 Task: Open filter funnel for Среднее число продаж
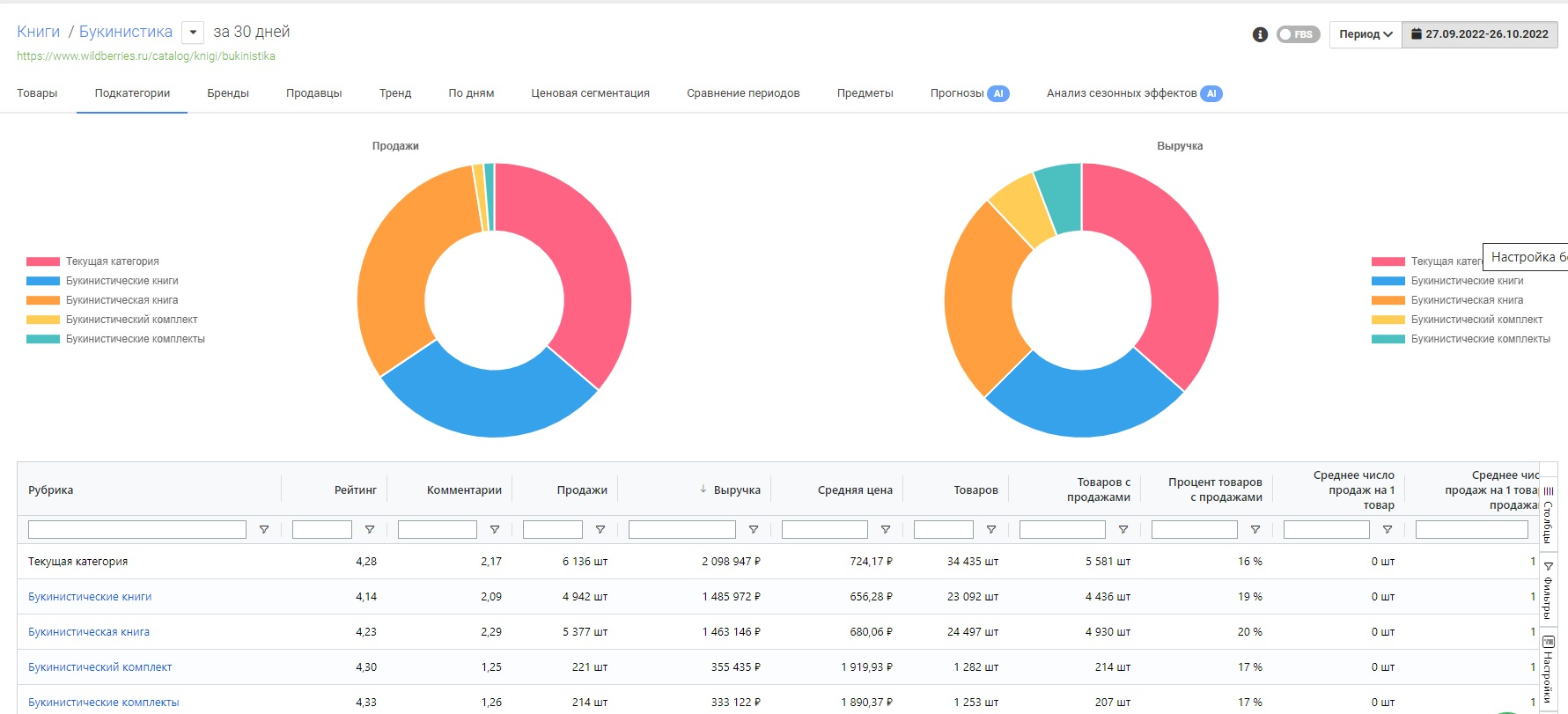(1387, 530)
